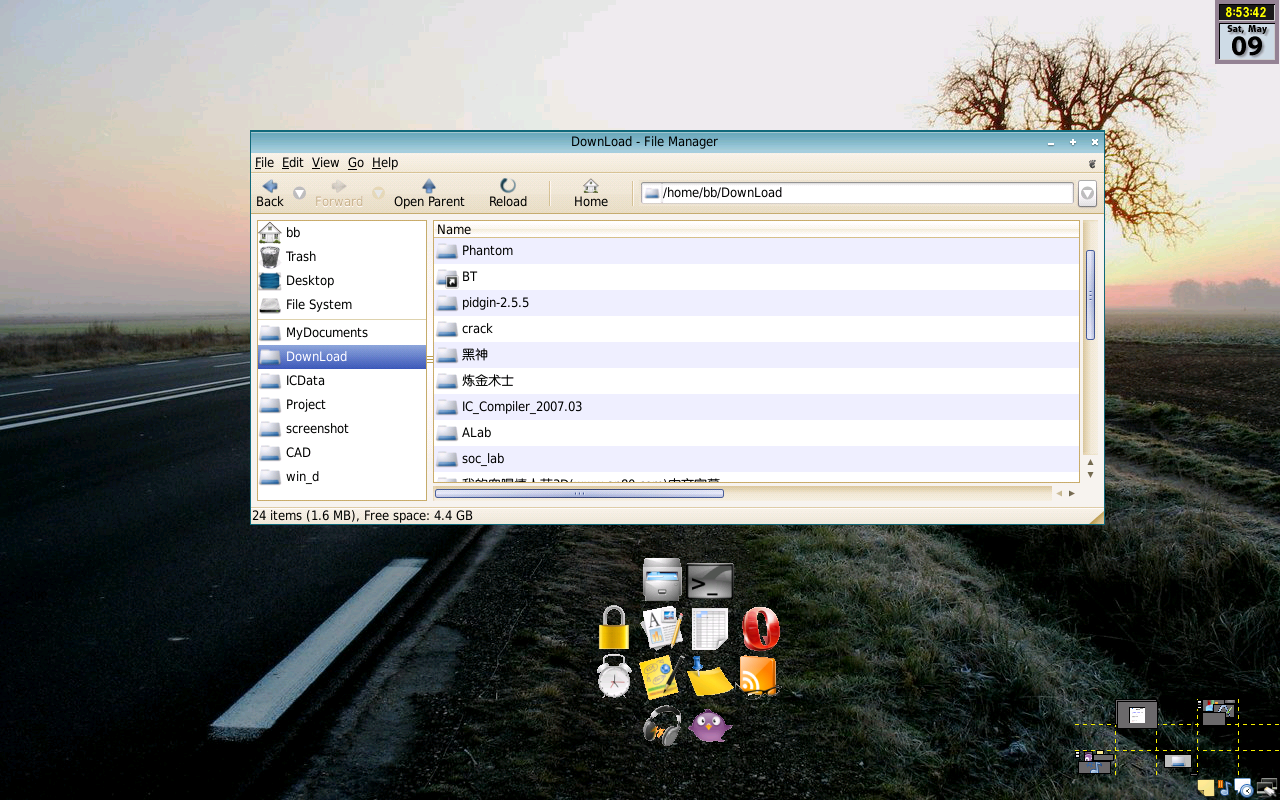1280x800 pixels.
Task: Select the DownLoad bookmark in sidebar
Action: 342,356
